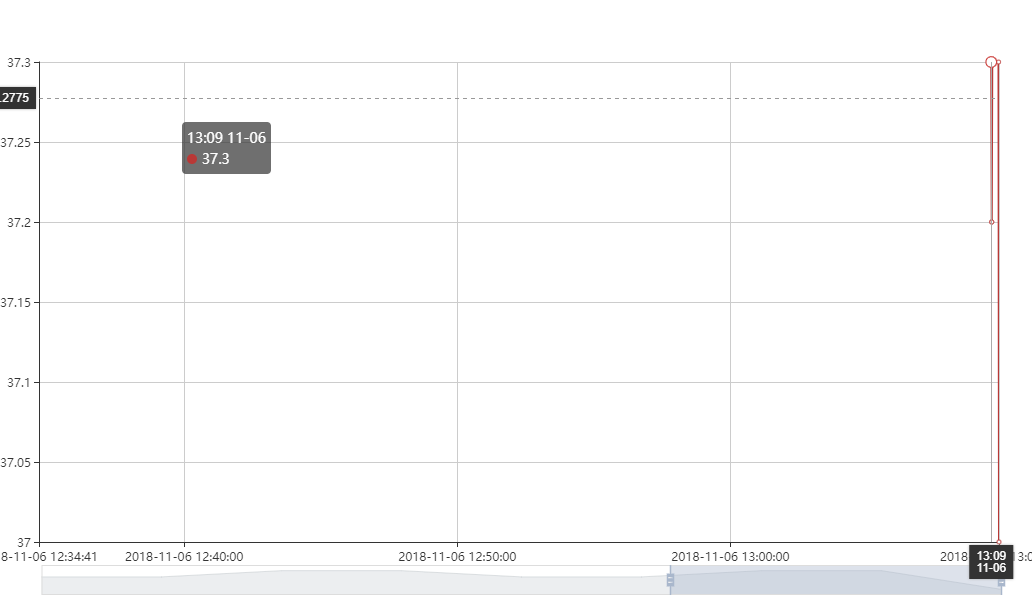Click the unselected gray part of the zoom slider
This screenshot has height=612, width=1032.
[355, 580]
